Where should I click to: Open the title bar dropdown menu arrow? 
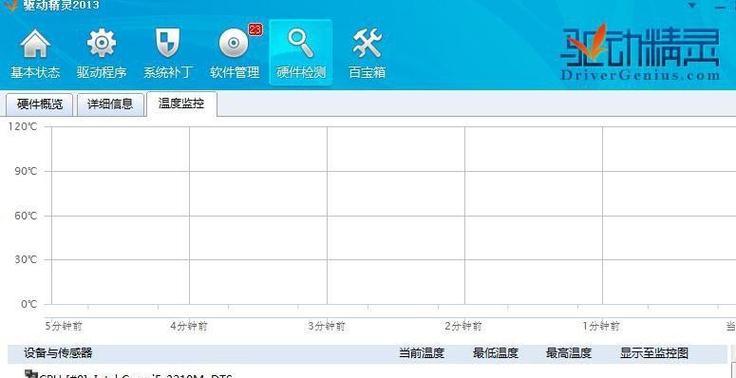692,5
